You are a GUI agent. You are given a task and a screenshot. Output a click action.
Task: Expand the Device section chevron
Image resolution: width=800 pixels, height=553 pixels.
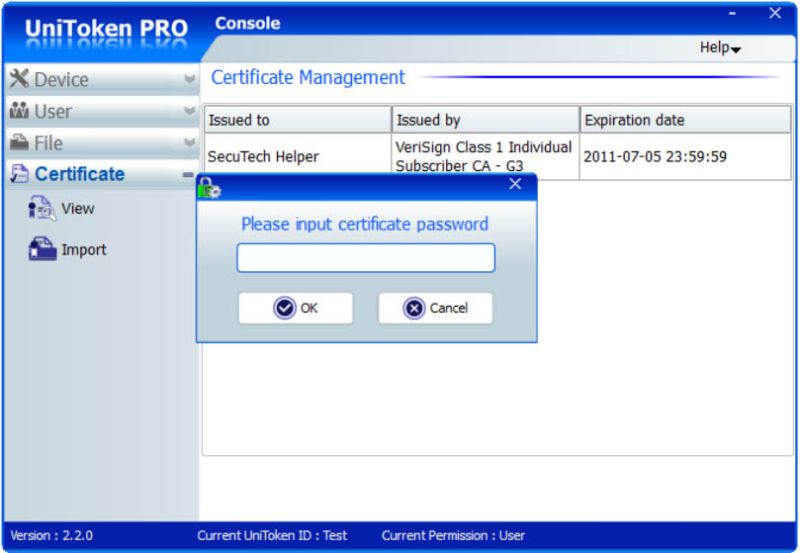pos(189,79)
